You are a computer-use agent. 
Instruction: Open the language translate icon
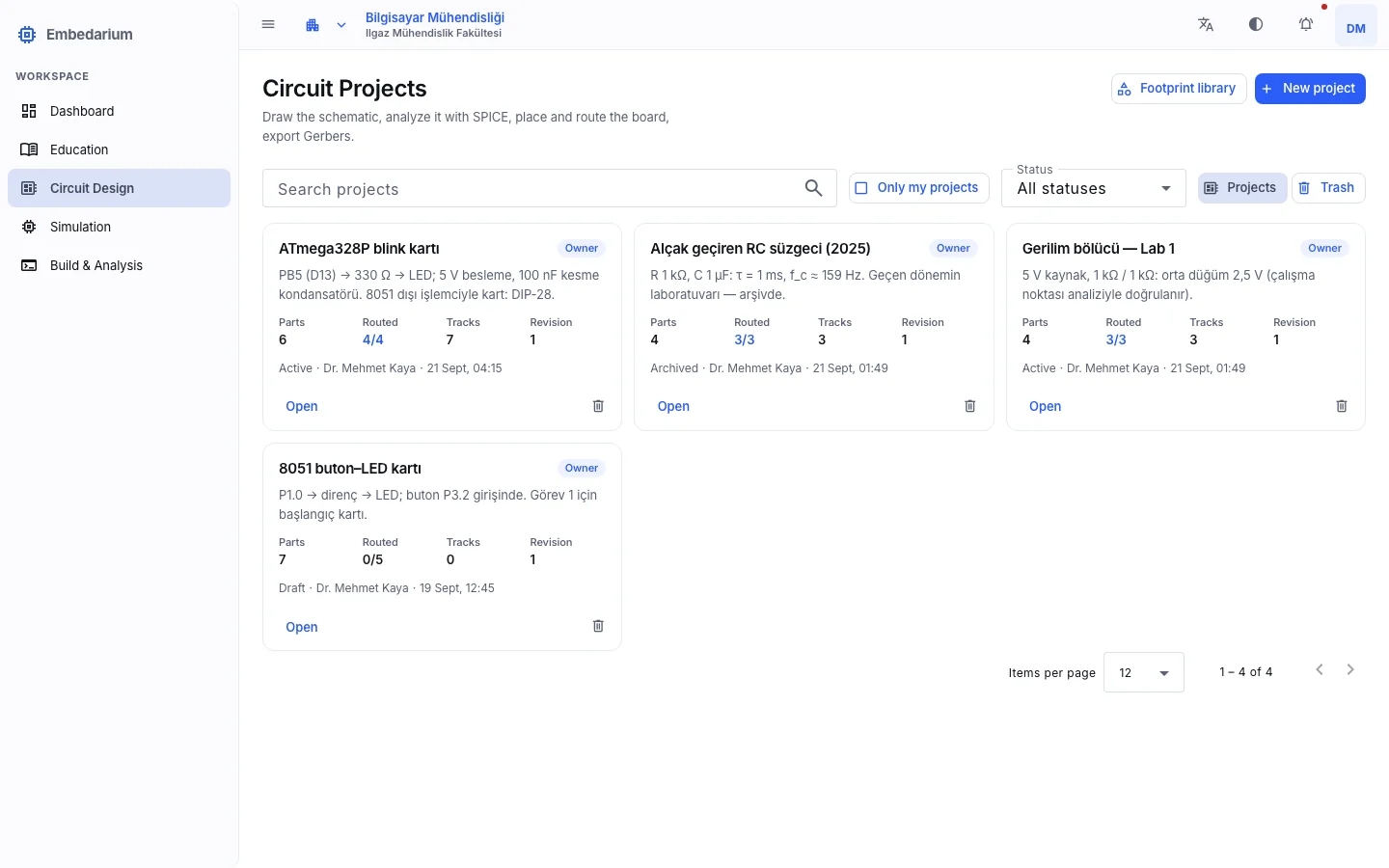(1206, 25)
